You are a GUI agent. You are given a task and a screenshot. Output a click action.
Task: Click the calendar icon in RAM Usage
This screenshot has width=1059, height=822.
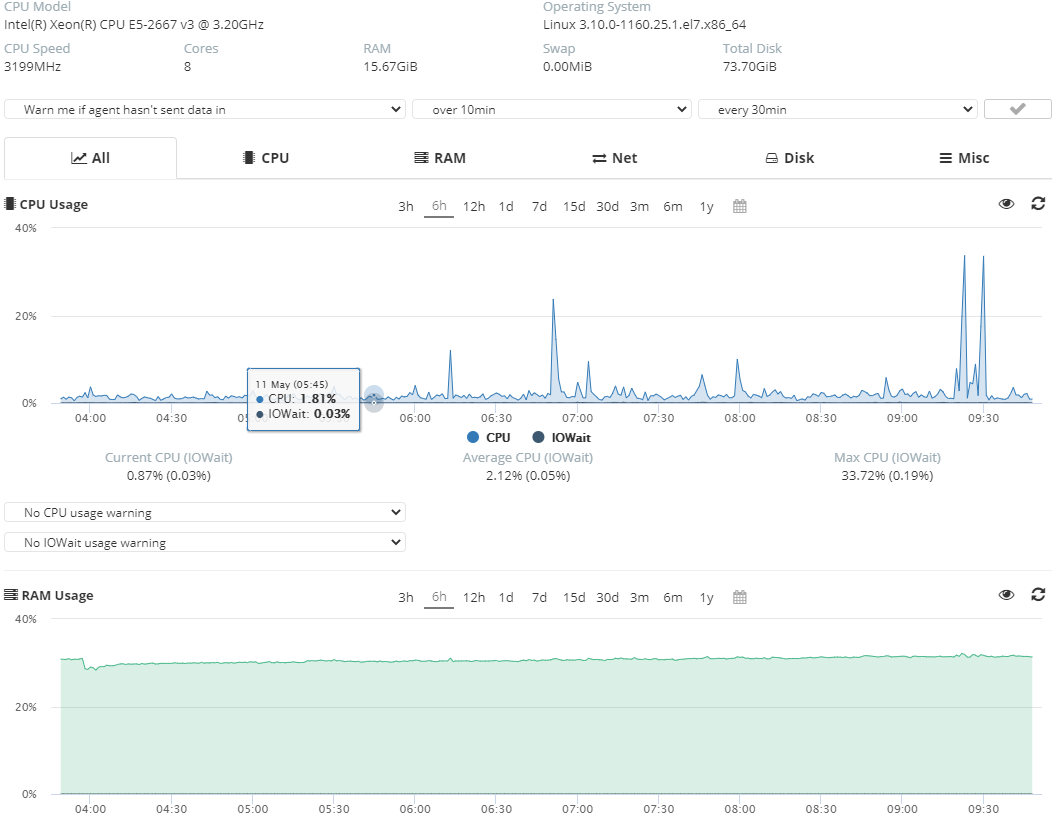point(740,598)
